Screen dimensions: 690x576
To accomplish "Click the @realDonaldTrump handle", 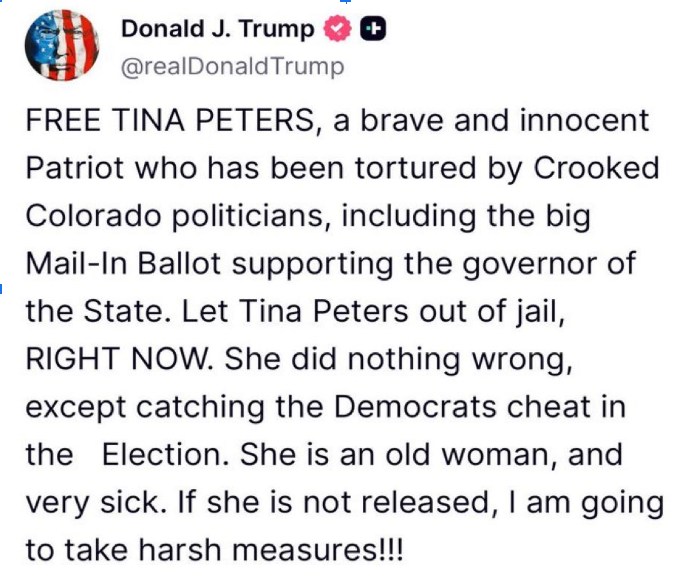I will 232,67.
